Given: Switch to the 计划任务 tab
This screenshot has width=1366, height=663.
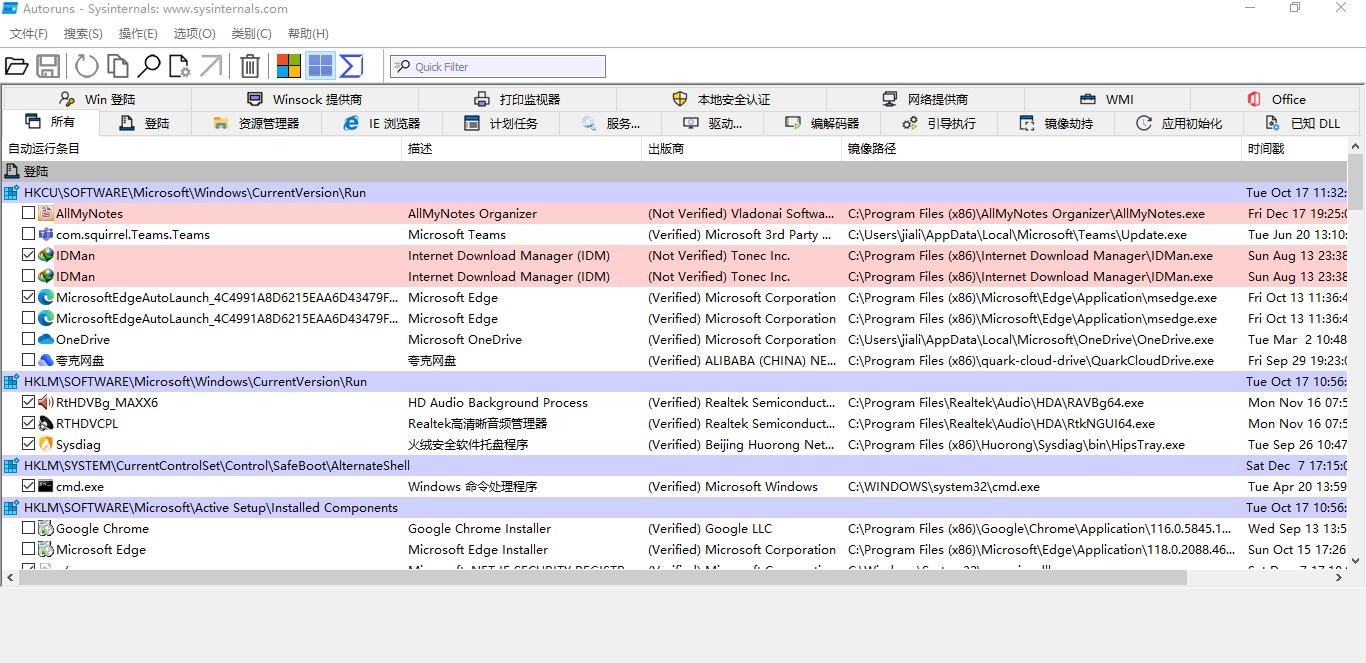Looking at the screenshot, I should pyautogui.click(x=501, y=123).
